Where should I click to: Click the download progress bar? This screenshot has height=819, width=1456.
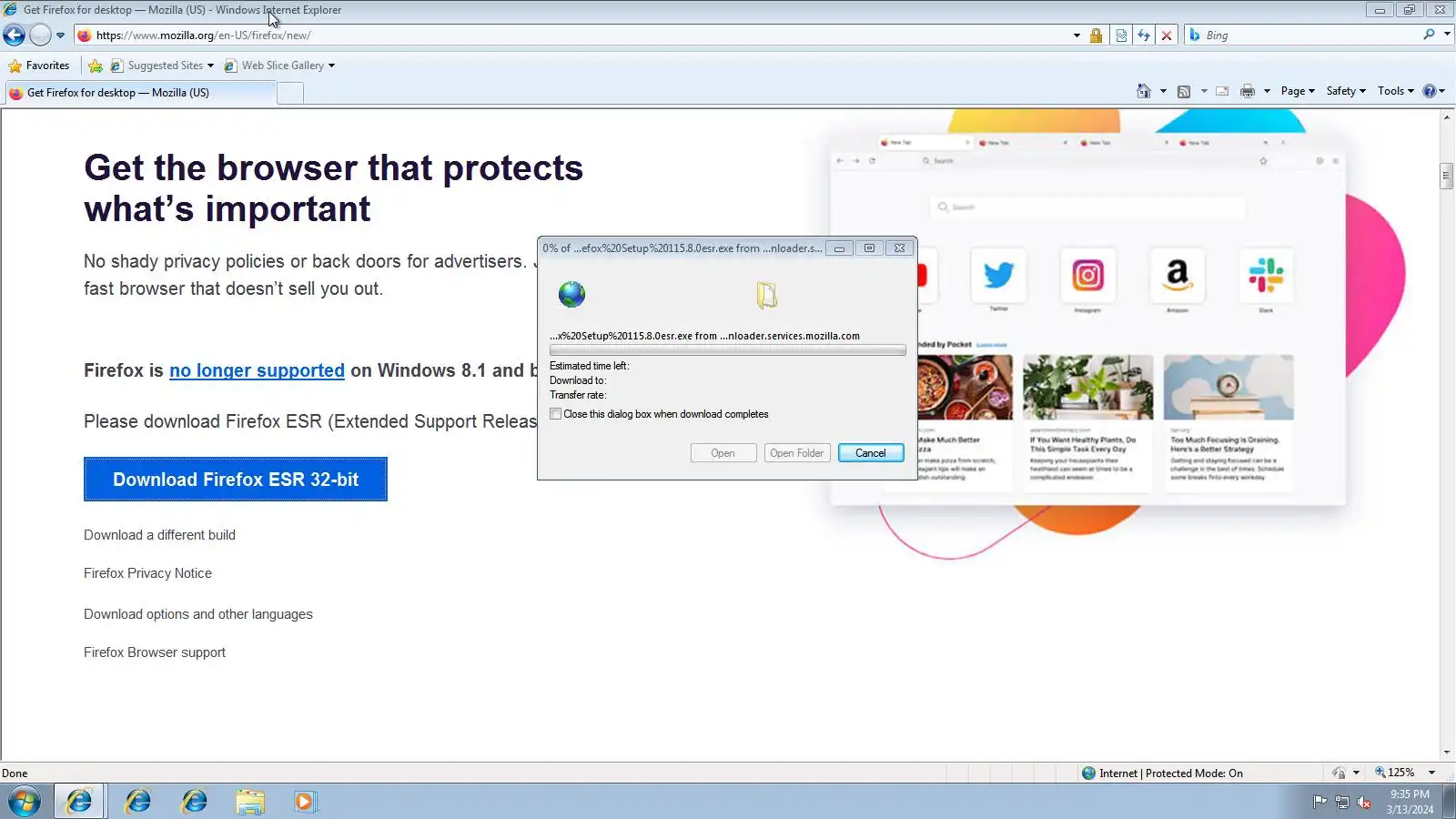pyautogui.click(x=727, y=350)
